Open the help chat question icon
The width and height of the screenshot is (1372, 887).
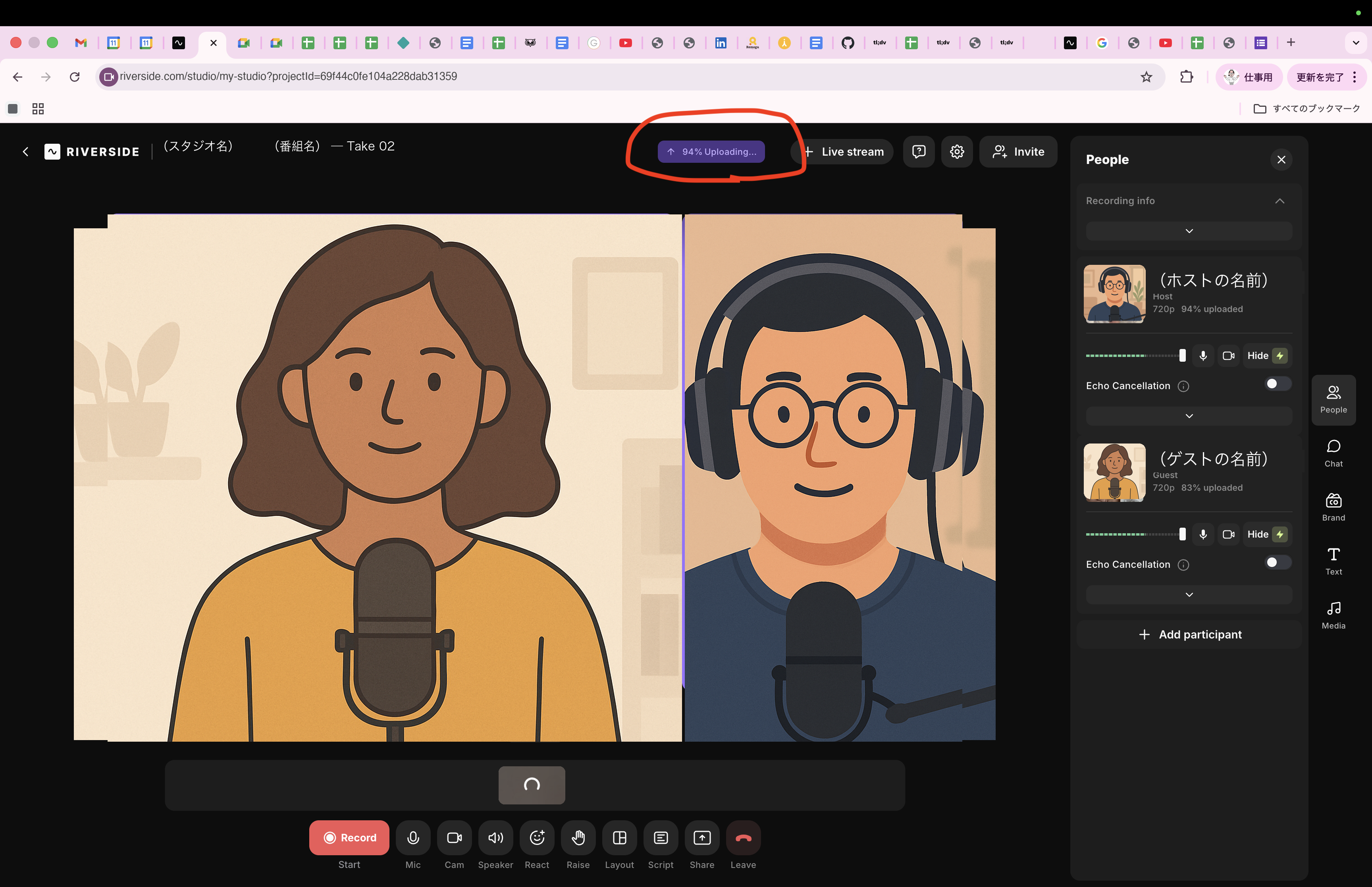[x=918, y=152]
